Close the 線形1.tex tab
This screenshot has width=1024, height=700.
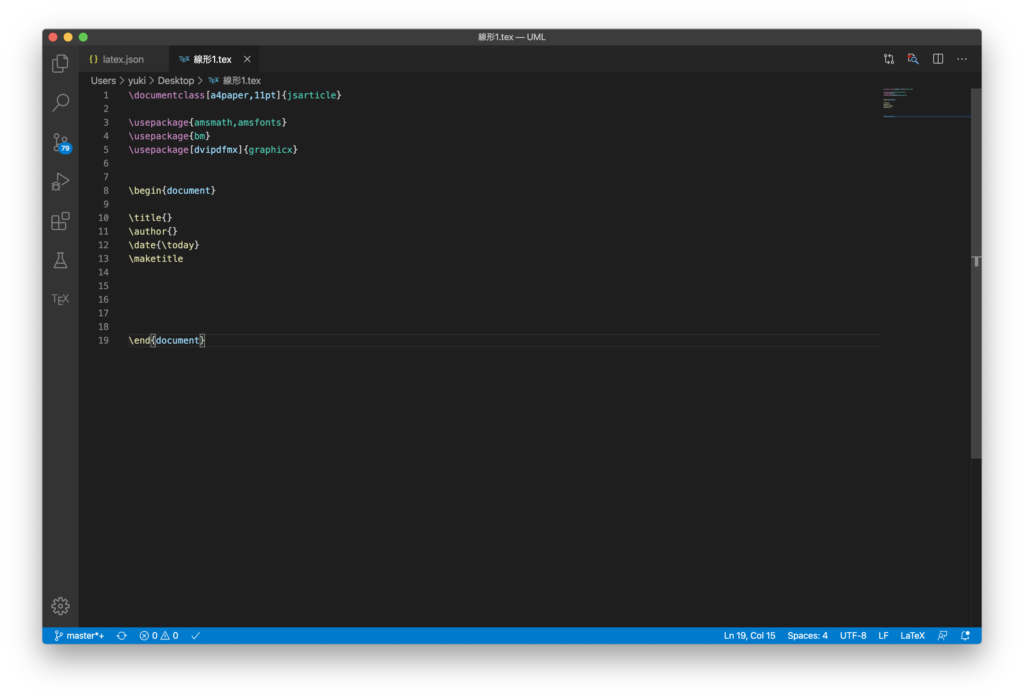pos(247,59)
